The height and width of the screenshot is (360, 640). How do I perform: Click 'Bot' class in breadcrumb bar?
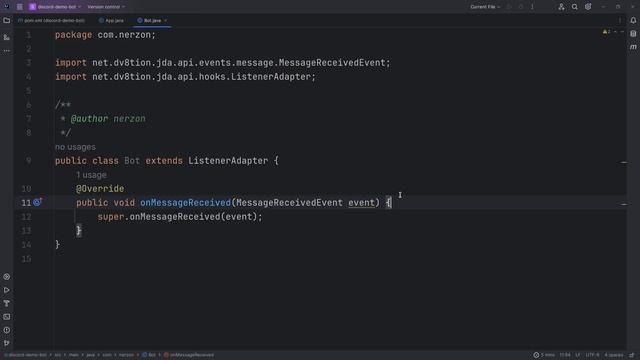point(149,355)
